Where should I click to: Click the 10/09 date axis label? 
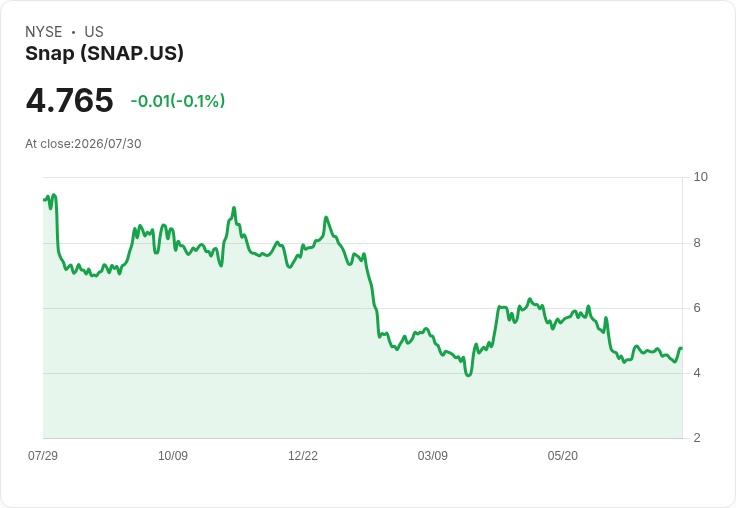(x=173, y=455)
